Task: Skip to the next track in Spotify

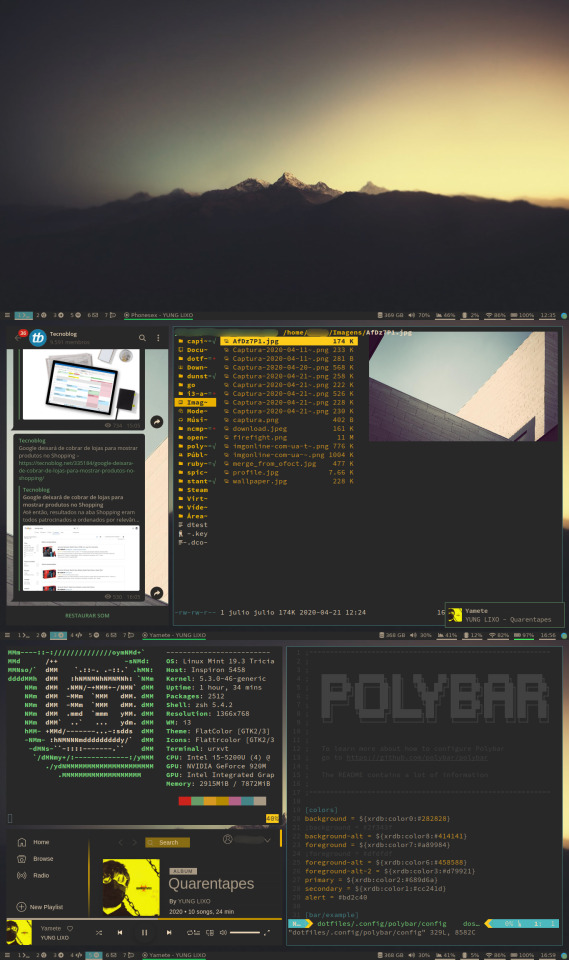Action: tap(169, 932)
